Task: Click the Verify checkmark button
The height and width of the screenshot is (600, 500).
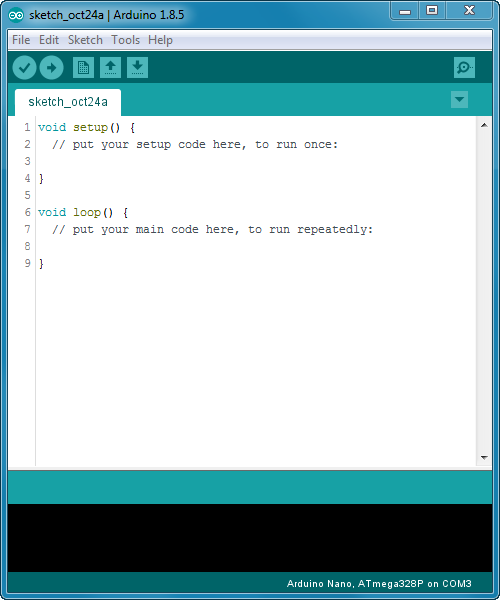Action: pyautogui.click(x=24, y=68)
